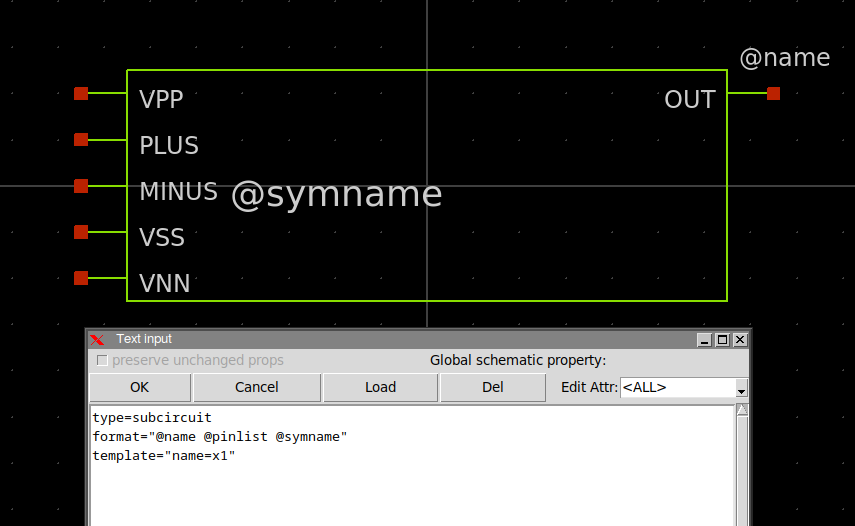Image resolution: width=855 pixels, height=526 pixels.
Task: Select the @symname text label
Action: coord(336,194)
